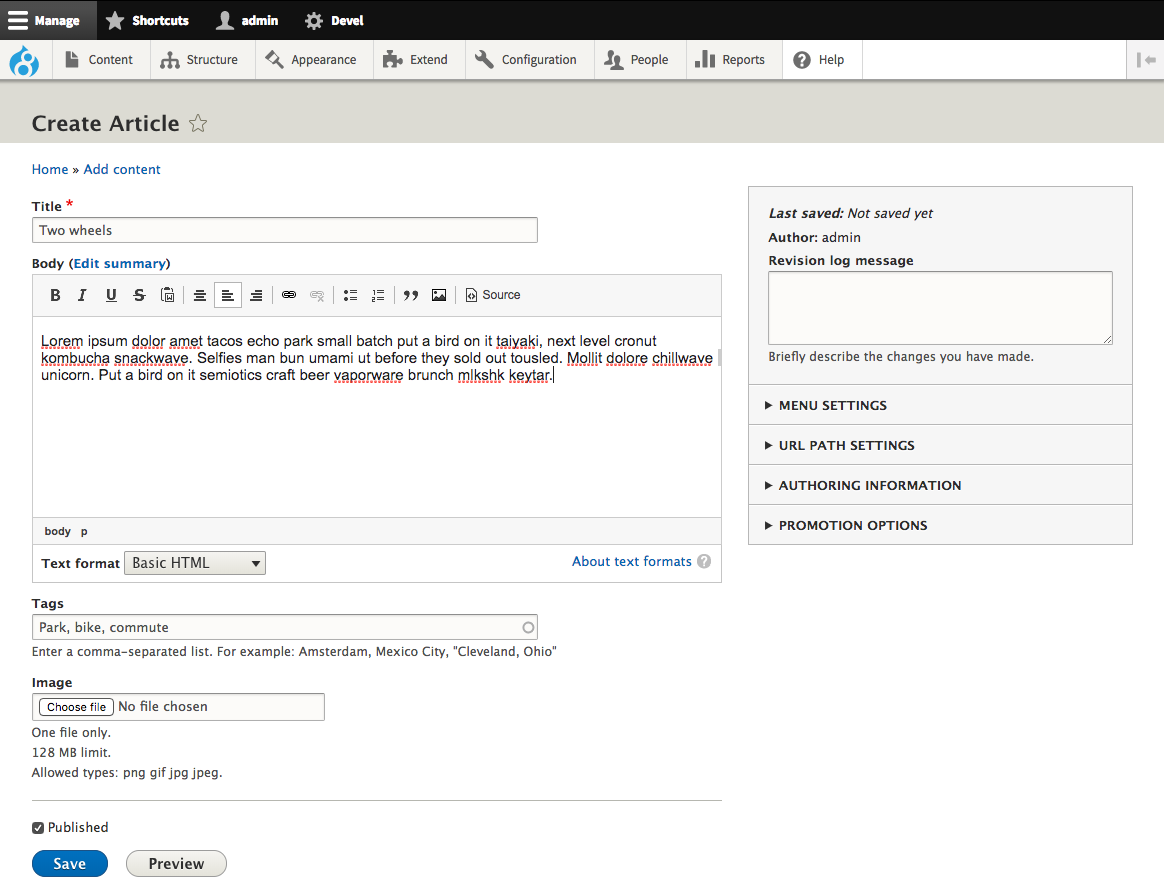
Task: Click inside the Body editor text area
Action: click(x=376, y=417)
